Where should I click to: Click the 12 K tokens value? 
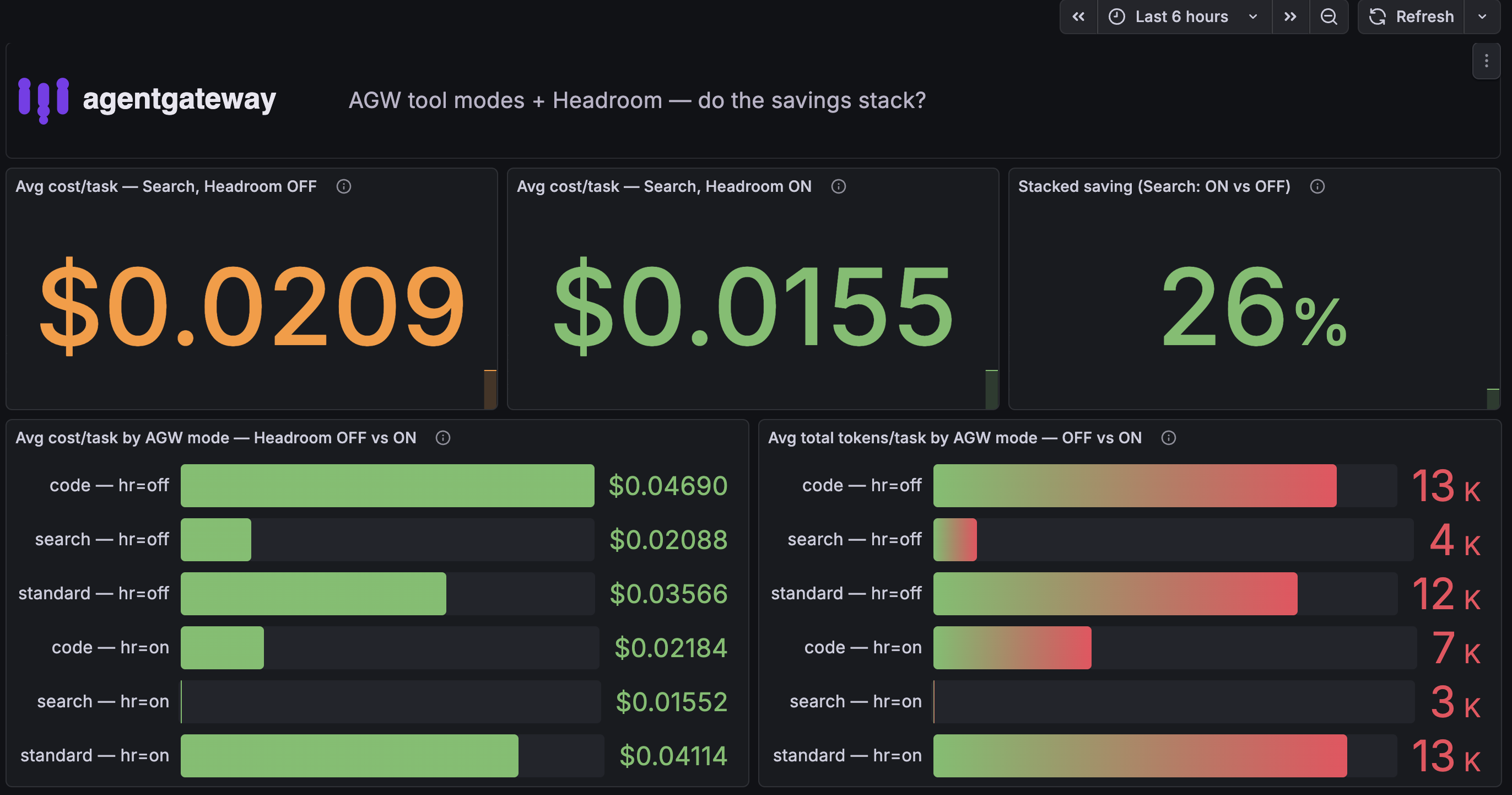pos(1446,594)
